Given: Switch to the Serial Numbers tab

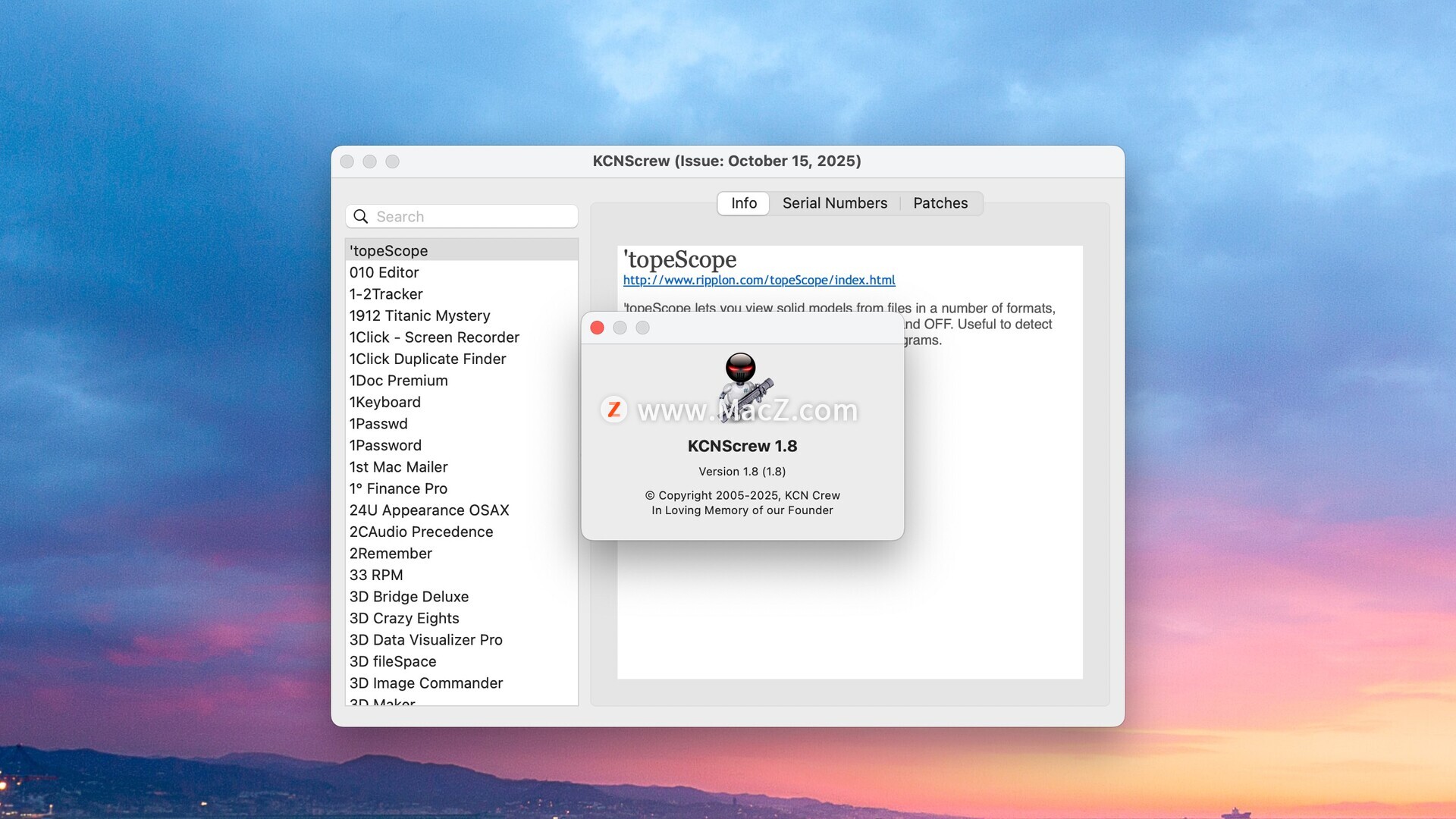Looking at the screenshot, I should (x=834, y=203).
